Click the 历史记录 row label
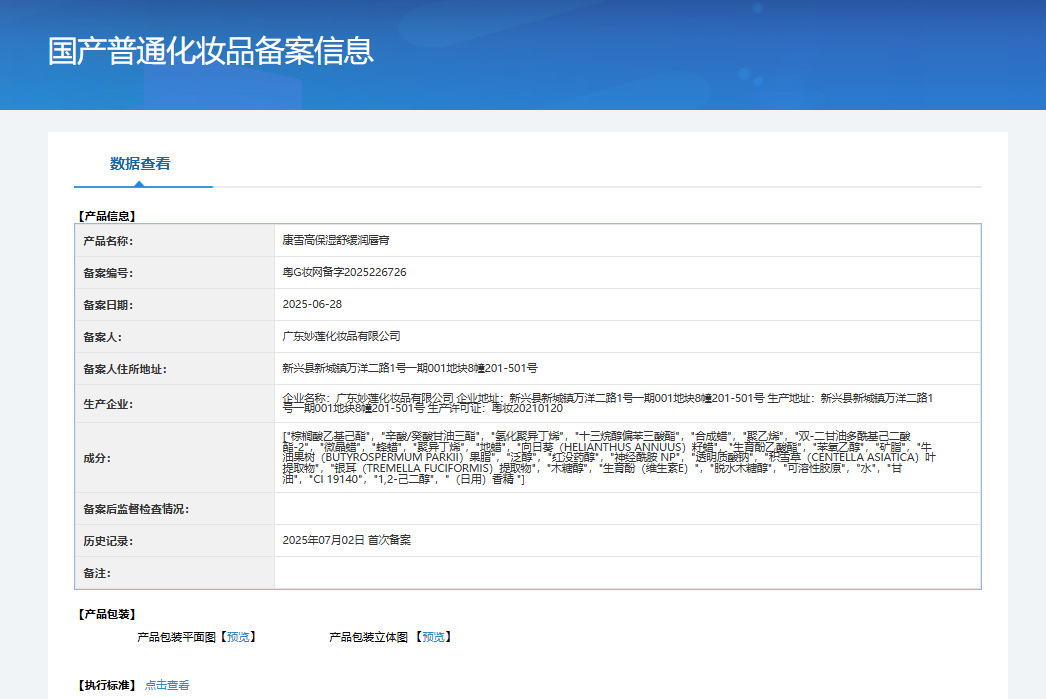Viewport: 1046px width, 699px height. tap(108, 541)
